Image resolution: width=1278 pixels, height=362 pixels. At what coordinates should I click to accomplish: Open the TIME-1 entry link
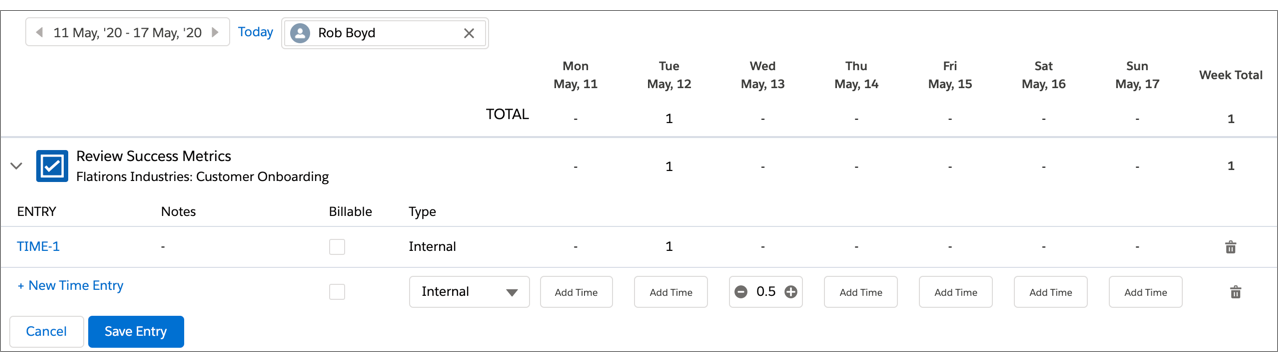pyautogui.click(x=39, y=247)
